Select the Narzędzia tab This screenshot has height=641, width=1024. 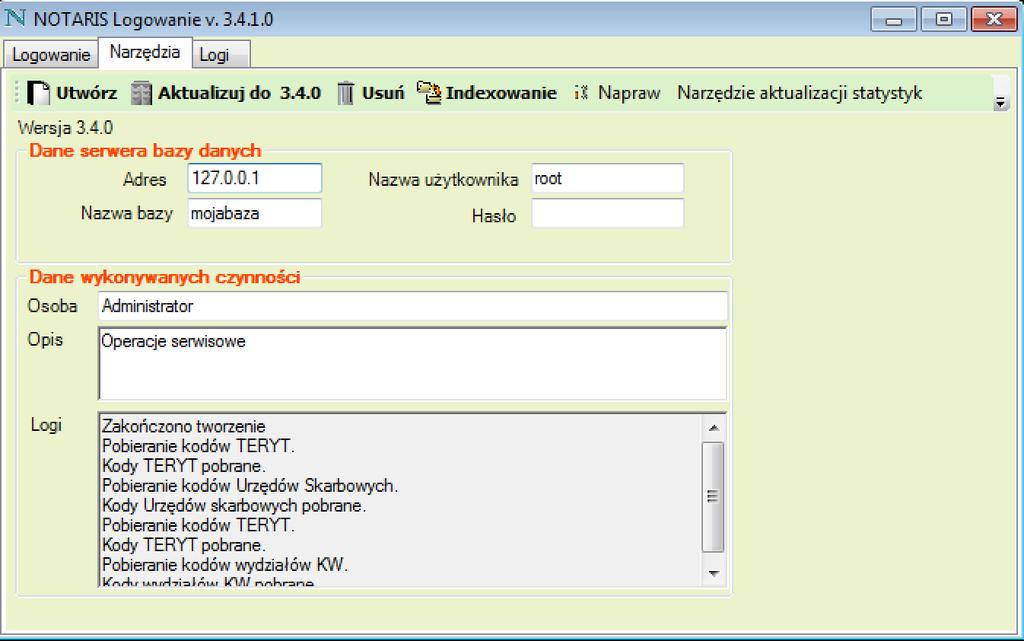[145, 52]
